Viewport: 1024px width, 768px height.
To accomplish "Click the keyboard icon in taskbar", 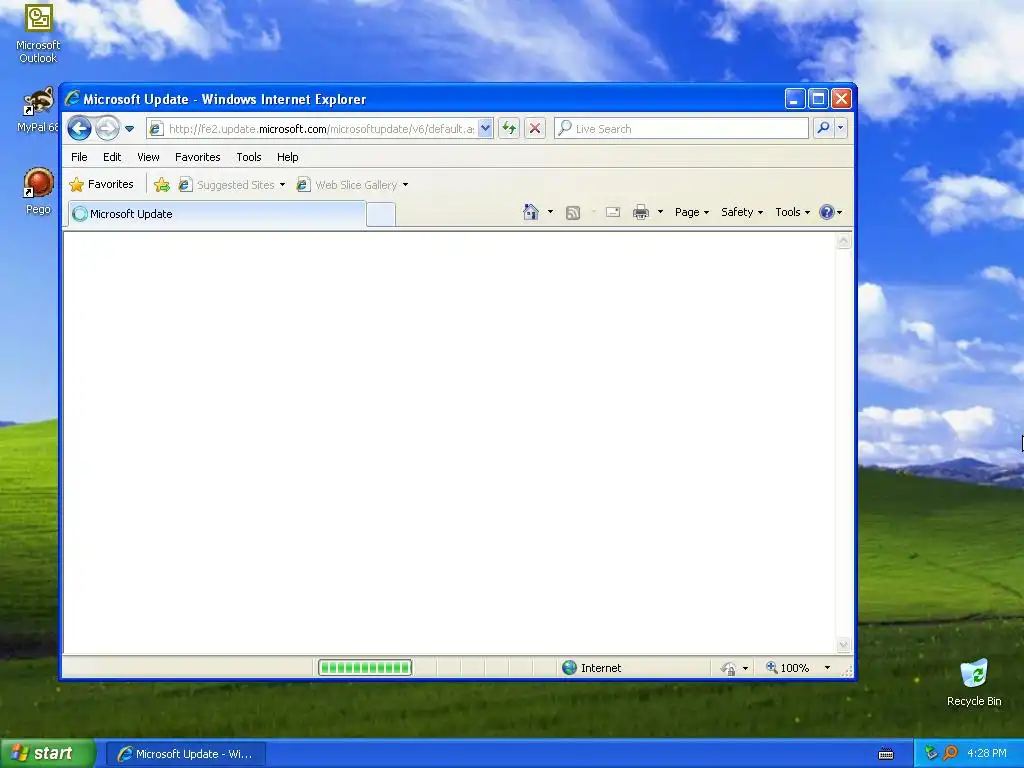I will click(x=886, y=754).
